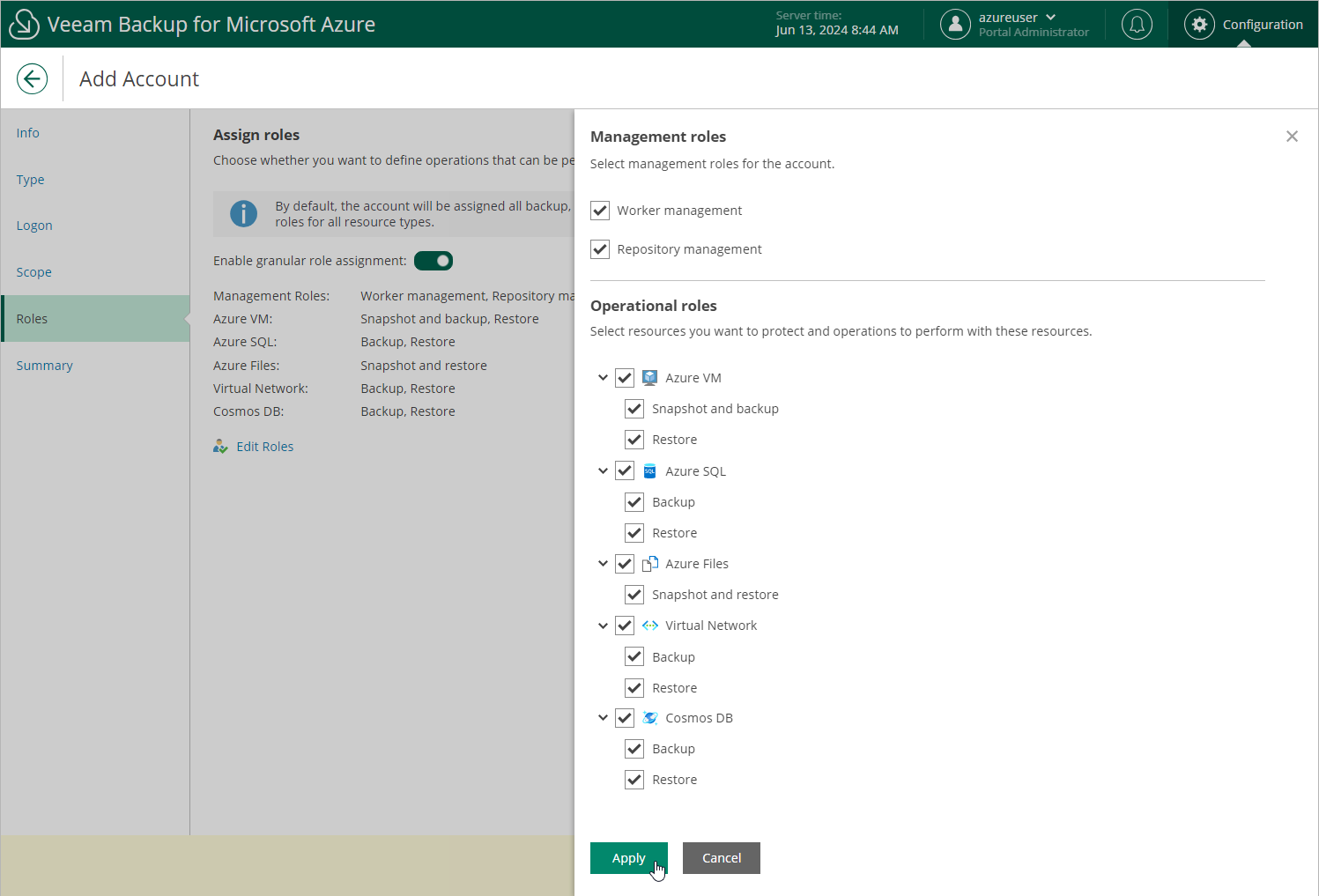The image size is (1319, 896).
Task: Collapse the Azure VM tree node
Action: tap(603, 378)
